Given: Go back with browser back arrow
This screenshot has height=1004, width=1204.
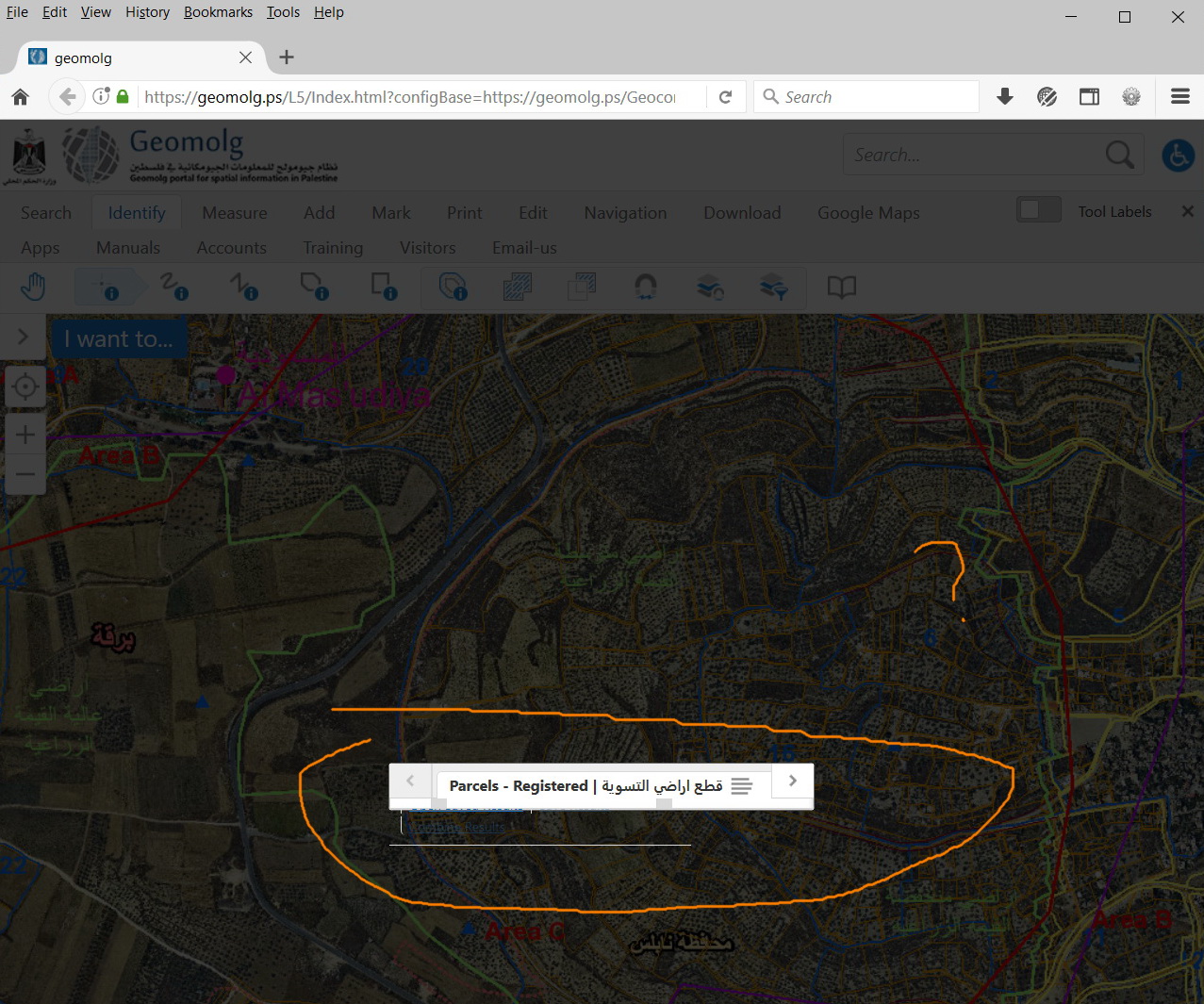Looking at the screenshot, I should (x=67, y=96).
